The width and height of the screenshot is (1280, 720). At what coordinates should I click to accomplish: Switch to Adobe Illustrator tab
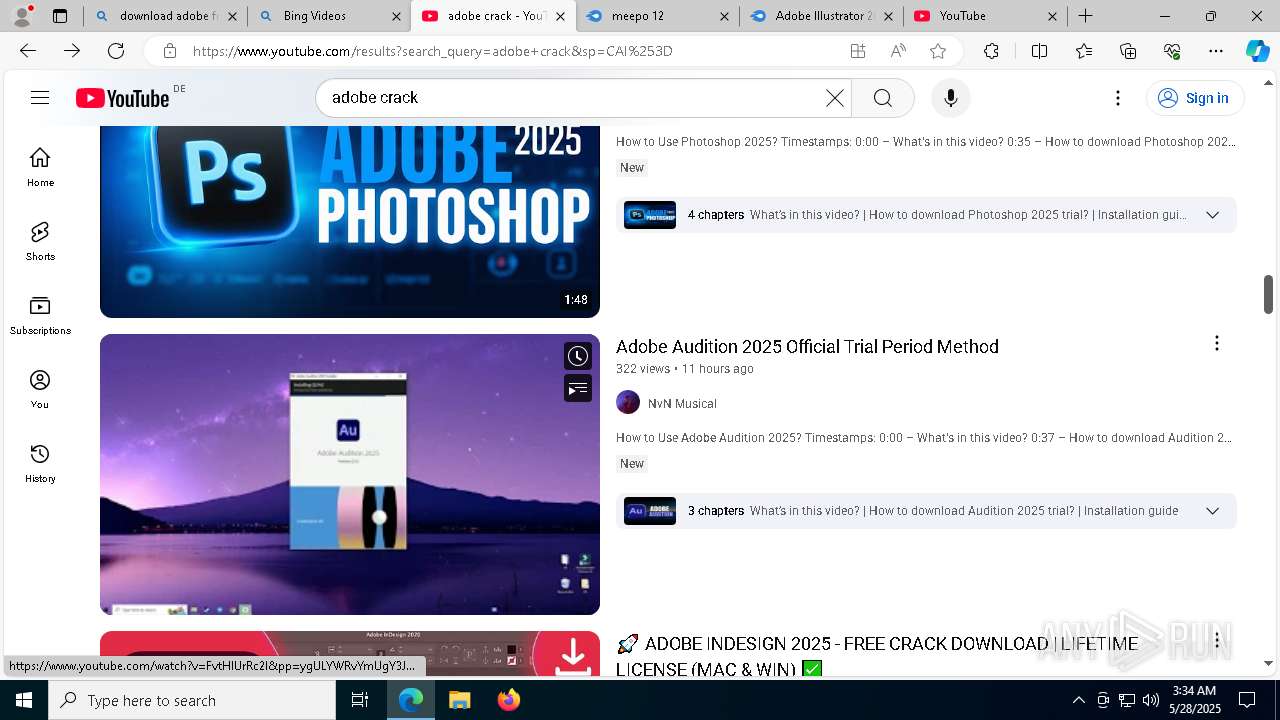coord(820,16)
